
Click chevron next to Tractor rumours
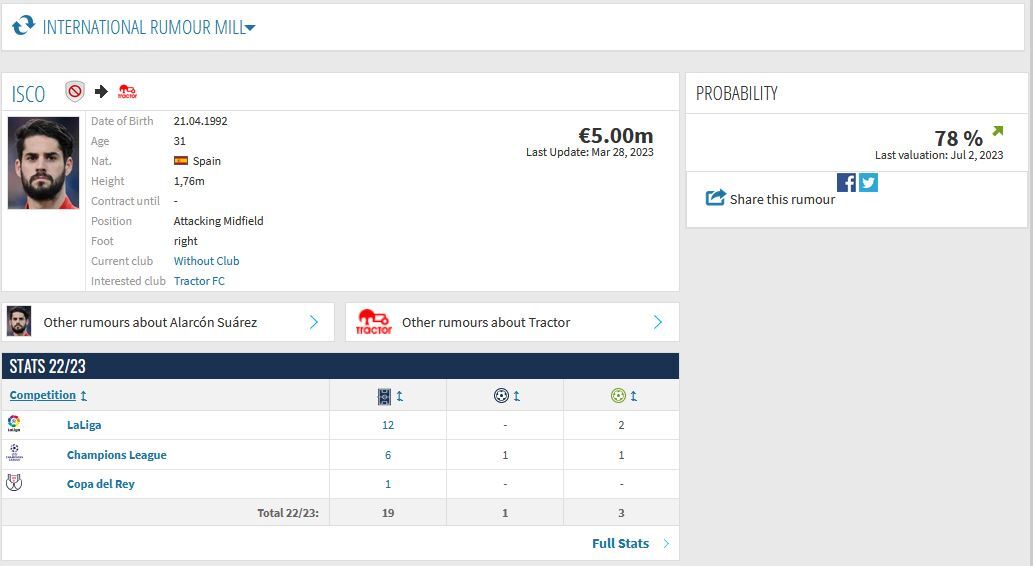pyautogui.click(x=657, y=322)
